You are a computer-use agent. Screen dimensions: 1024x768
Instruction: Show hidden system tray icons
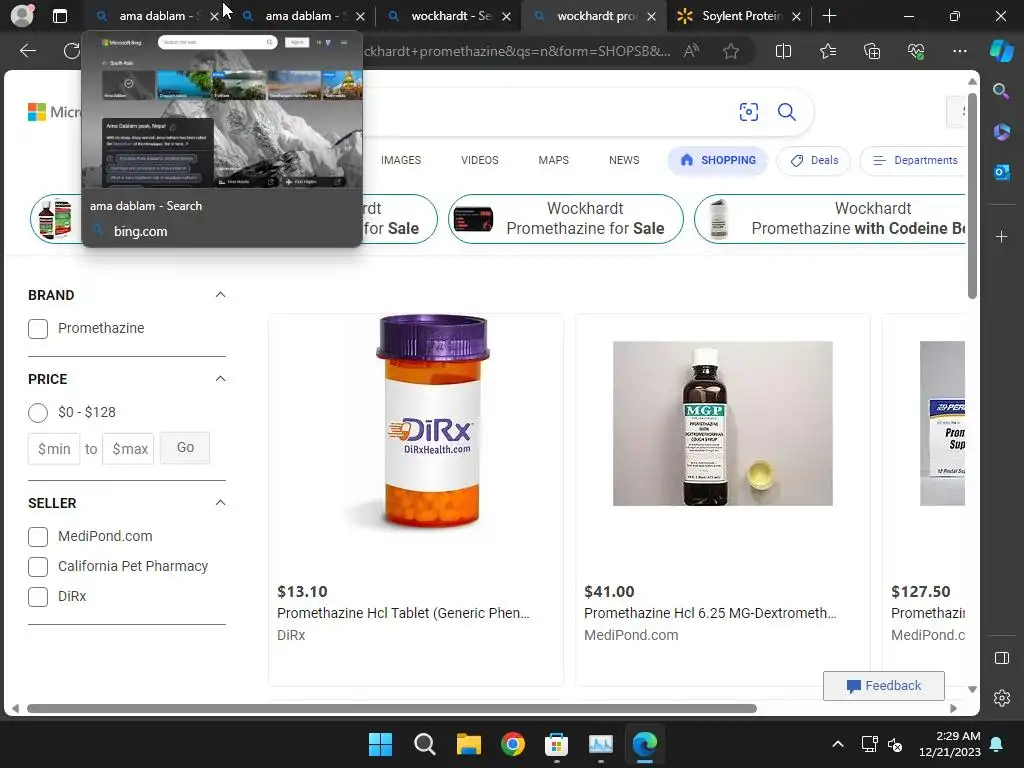(838, 744)
